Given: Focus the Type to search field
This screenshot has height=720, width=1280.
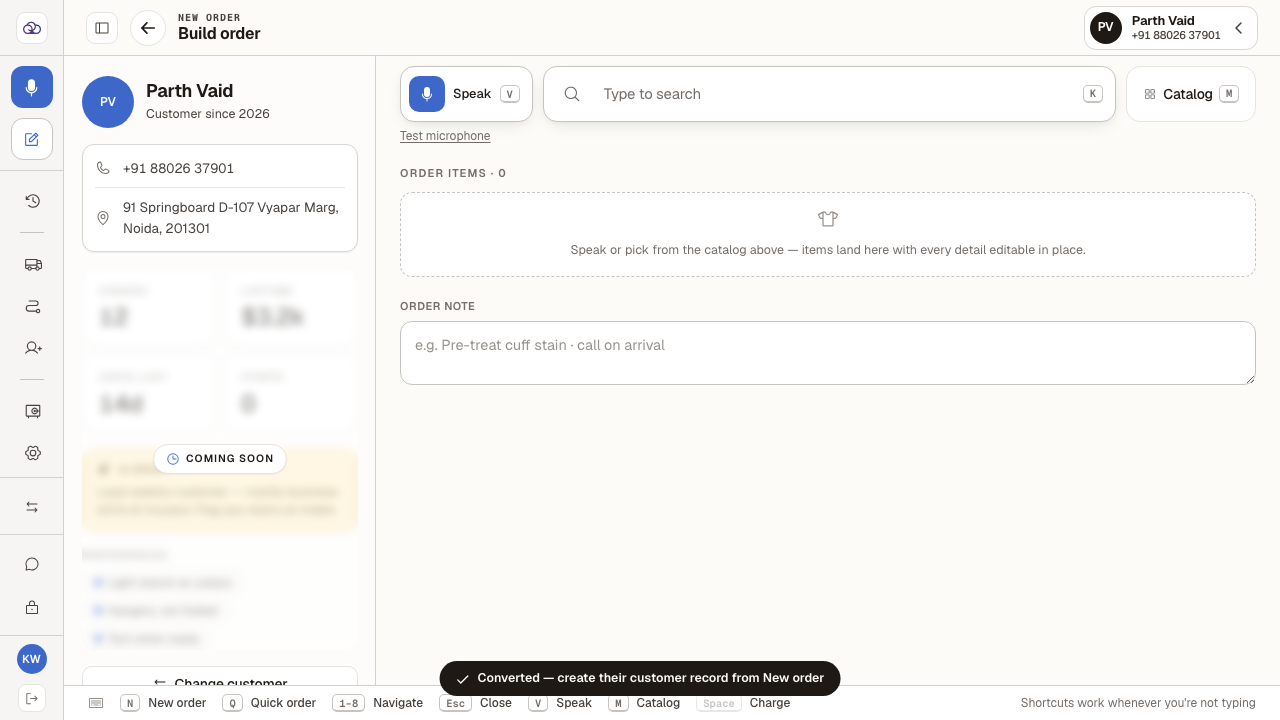Looking at the screenshot, I should click(829, 94).
